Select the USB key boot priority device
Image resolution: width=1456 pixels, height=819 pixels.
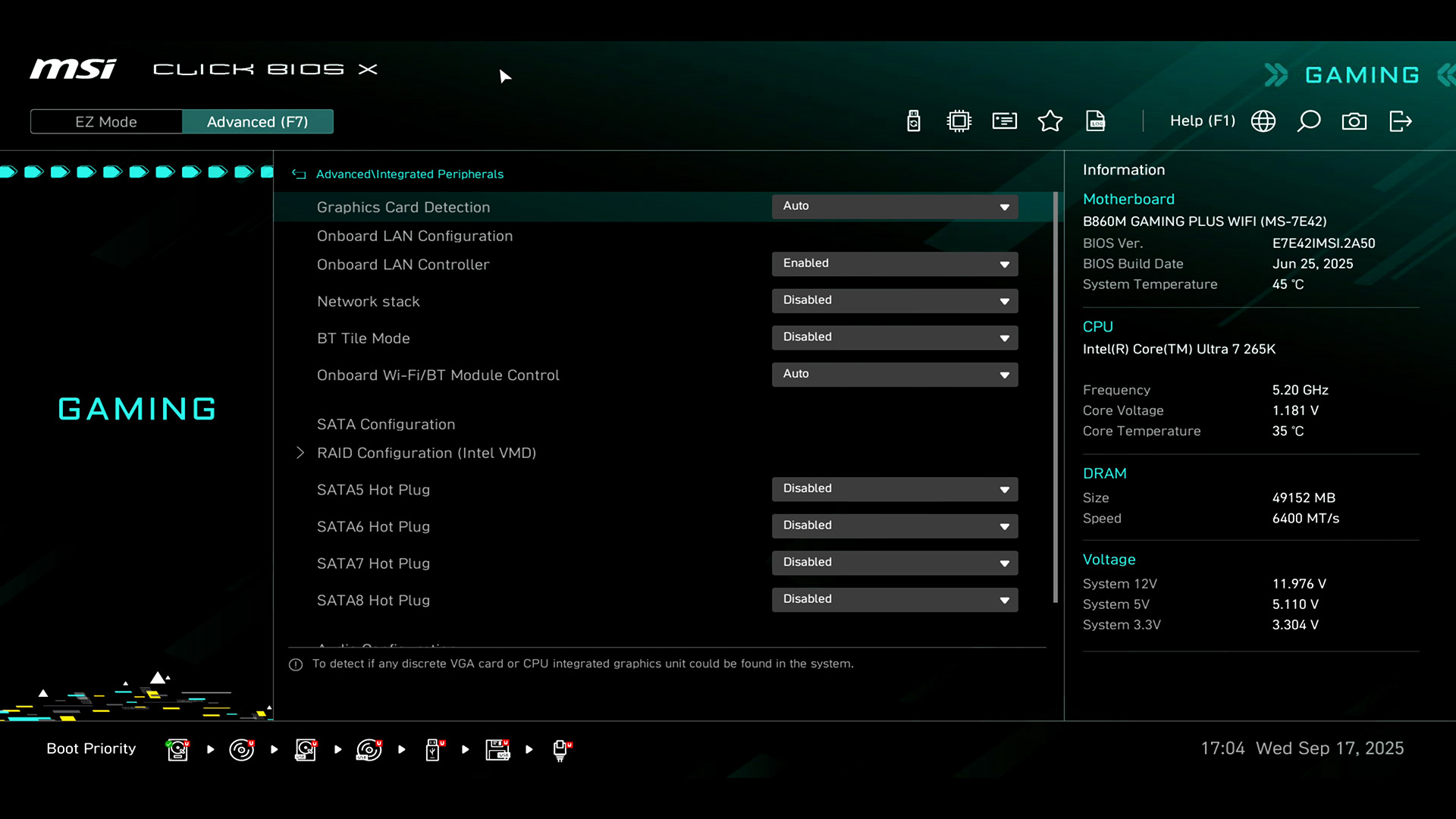click(x=433, y=749)
